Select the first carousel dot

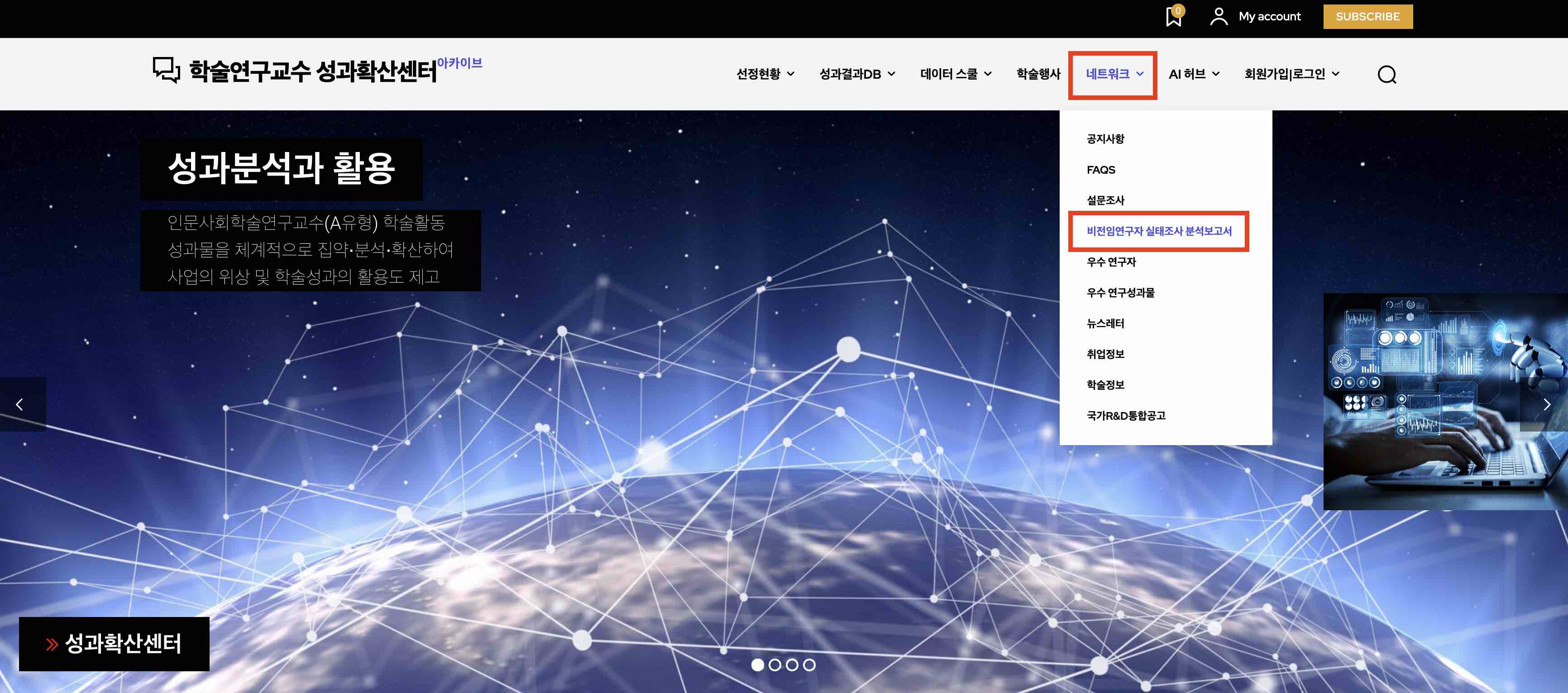[757, 665]
